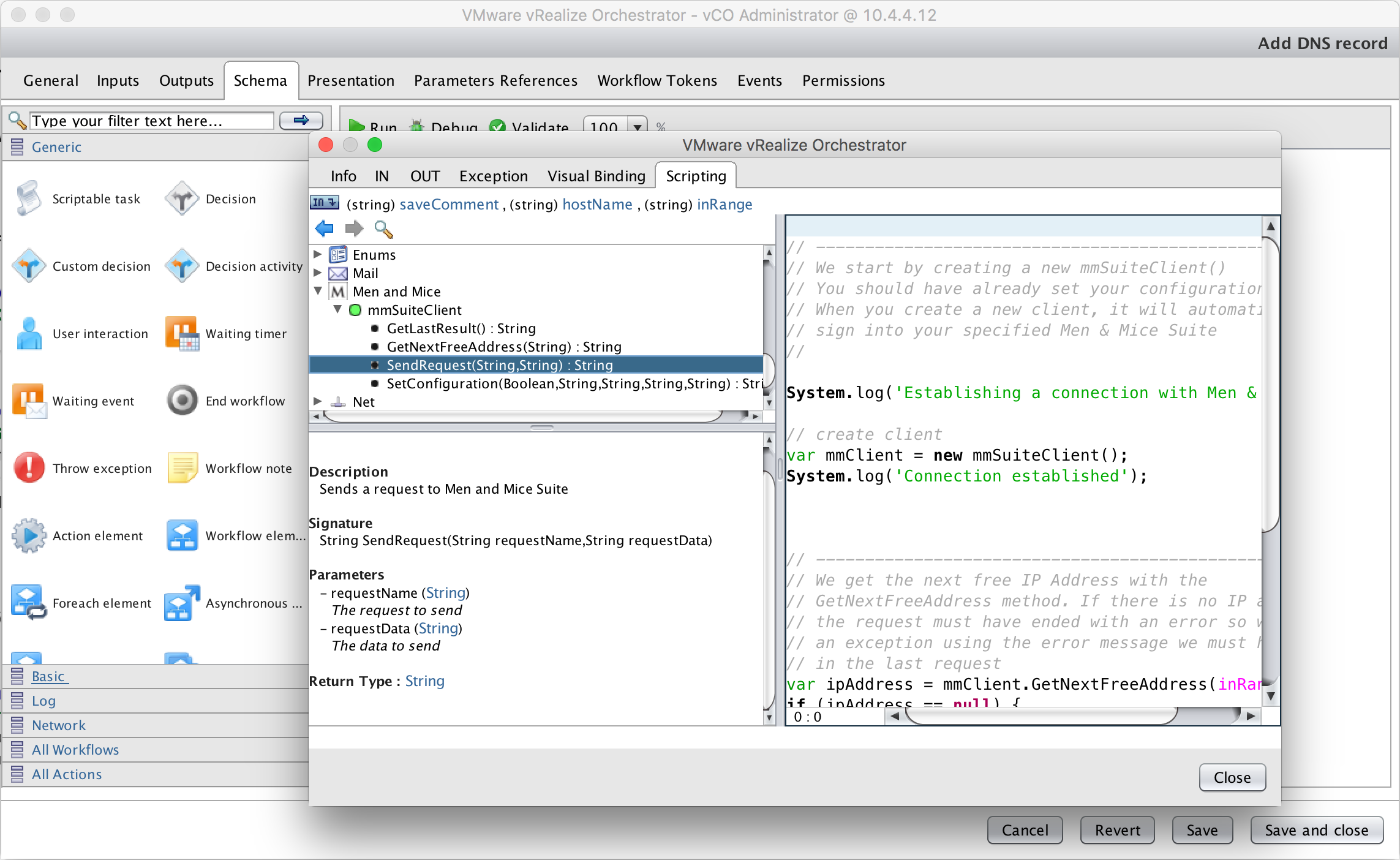Click the IN parameters icon above script
1400x860 pixels.
(x=324, y=203)
